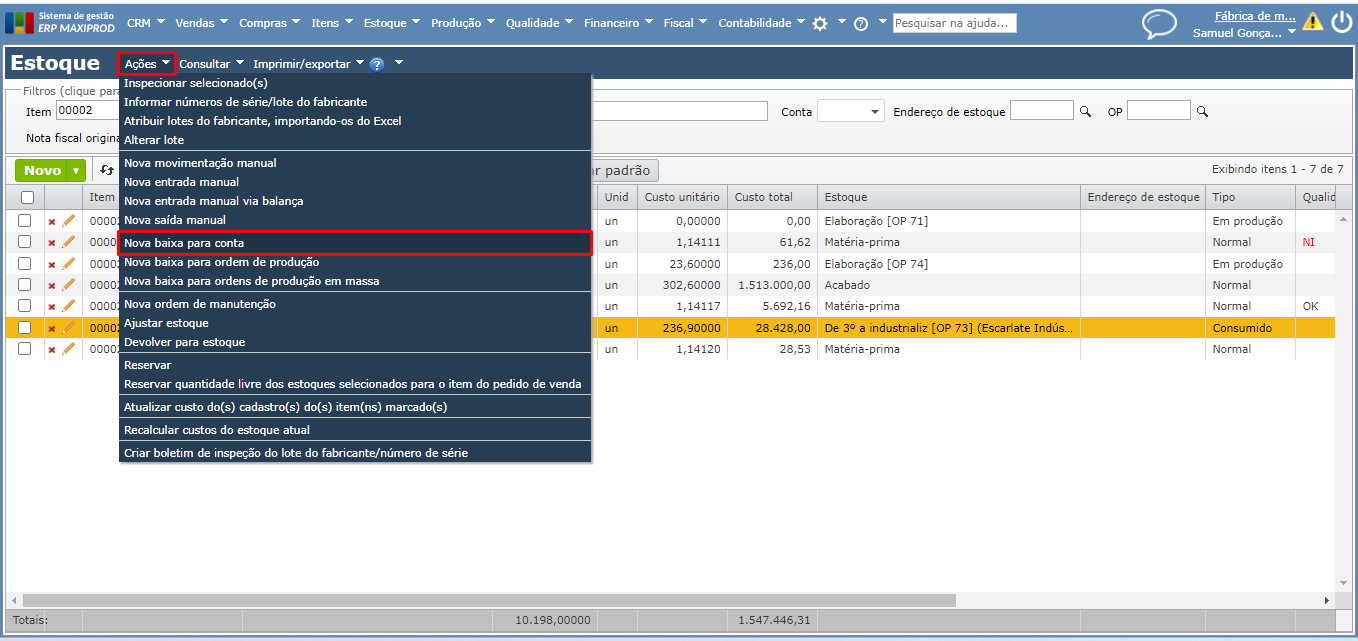1358x641 pixels.
Task: Click the search magnifier beside OP field
Action: (x=1202, y=111)
